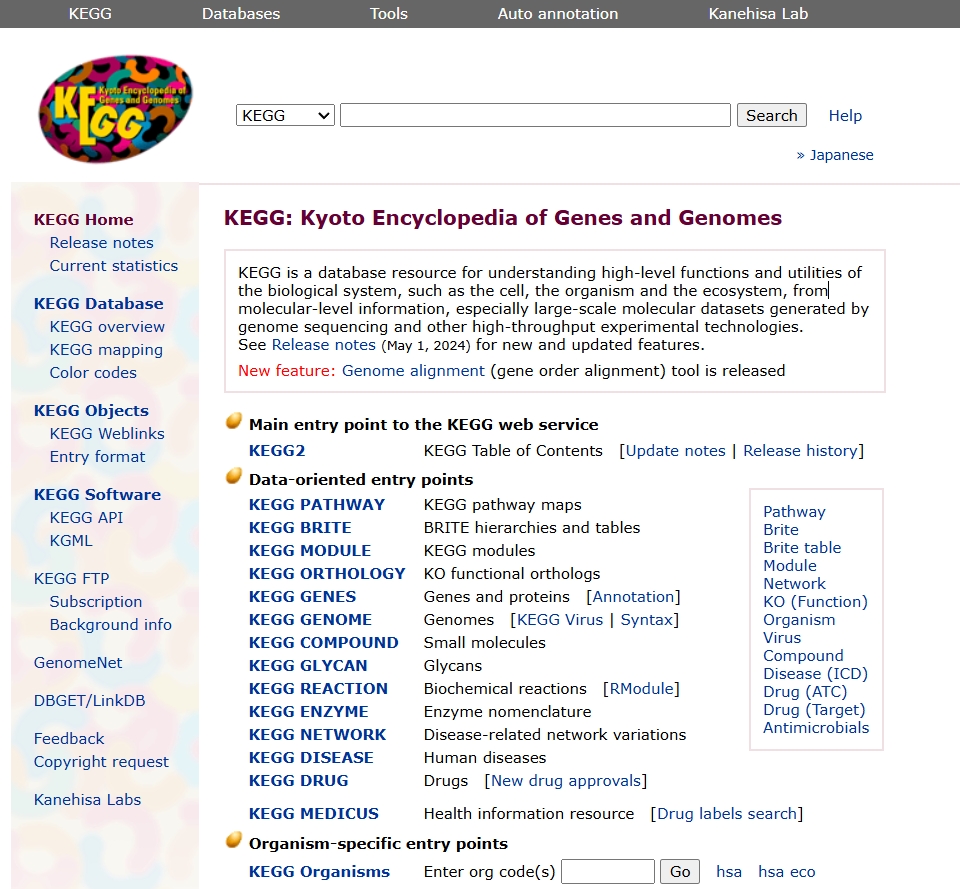Open DBGET/LinkDB sidebar link
The width and height of the screenshot is (960, 889).
click(x=89, y=700)
